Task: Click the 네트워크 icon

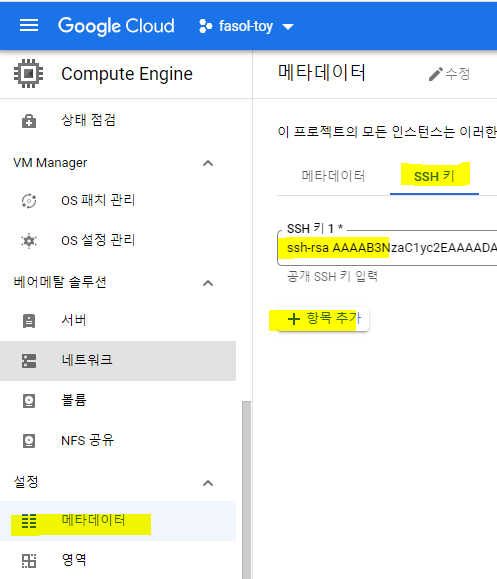Action: coord(29,361)
